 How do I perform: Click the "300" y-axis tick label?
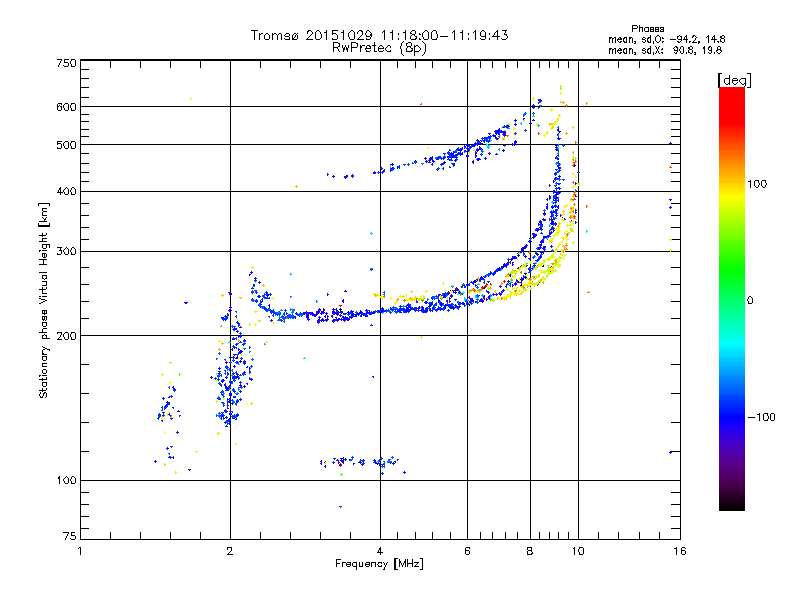(x=66, y=252)
